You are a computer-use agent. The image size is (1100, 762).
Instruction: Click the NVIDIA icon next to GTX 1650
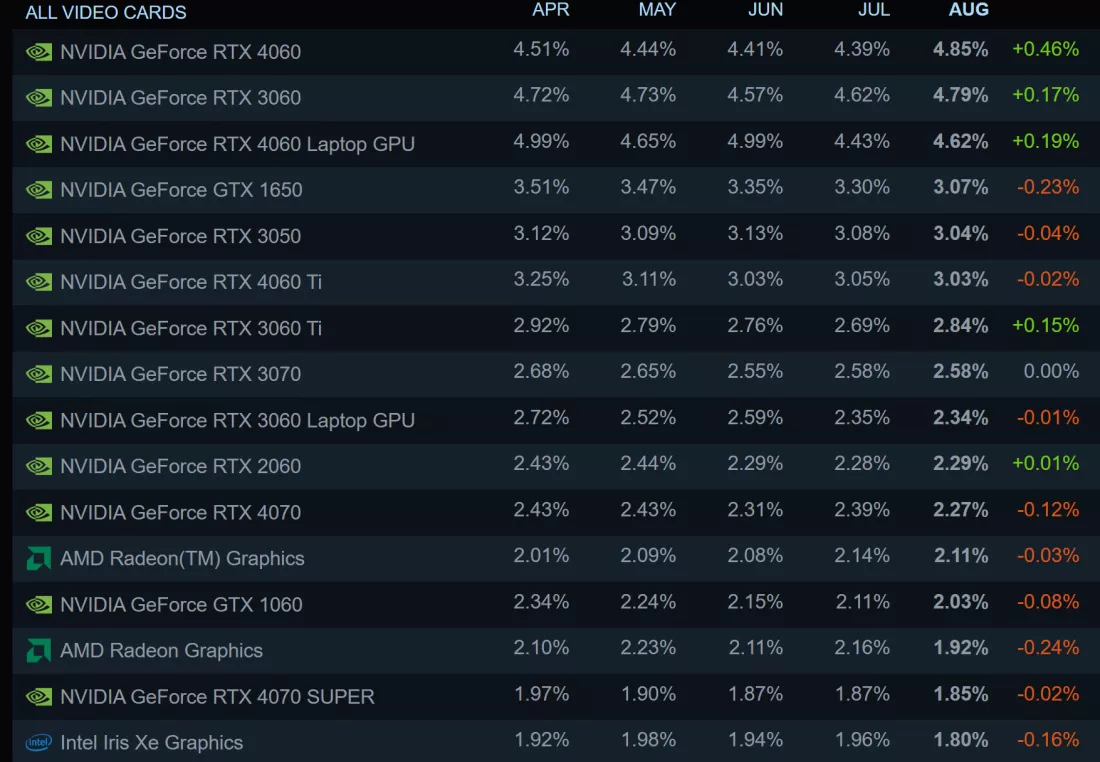tap(39, 190)
